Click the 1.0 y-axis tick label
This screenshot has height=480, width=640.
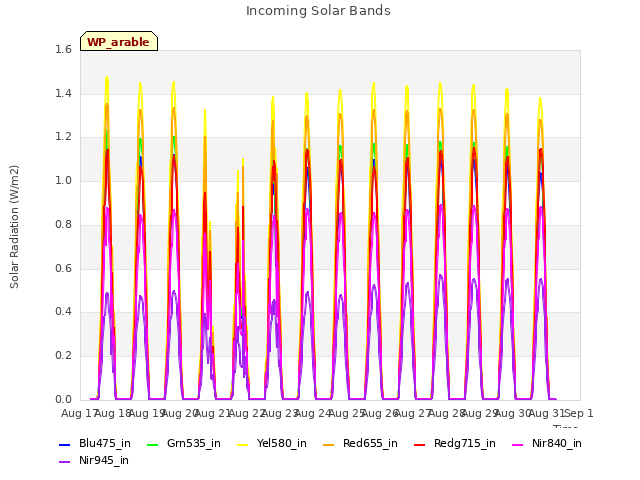coord(63,181)
